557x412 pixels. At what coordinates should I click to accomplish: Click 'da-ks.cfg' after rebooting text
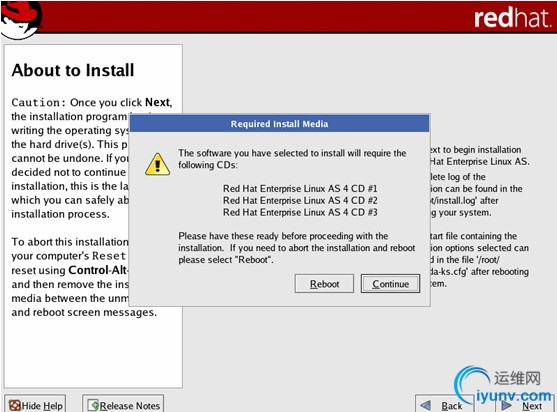479,272
